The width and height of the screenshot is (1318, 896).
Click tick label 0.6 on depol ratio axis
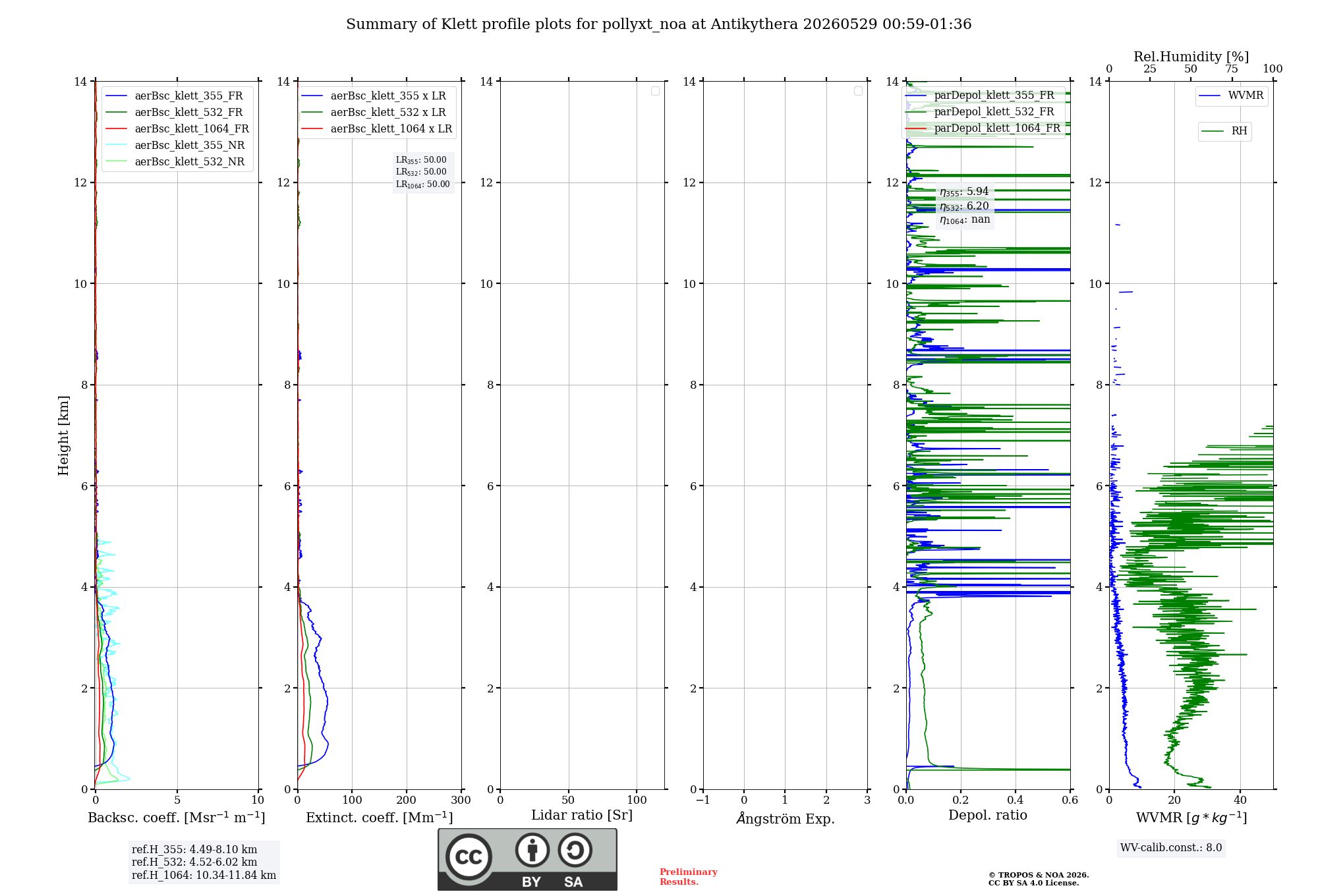click(1070, 800)
